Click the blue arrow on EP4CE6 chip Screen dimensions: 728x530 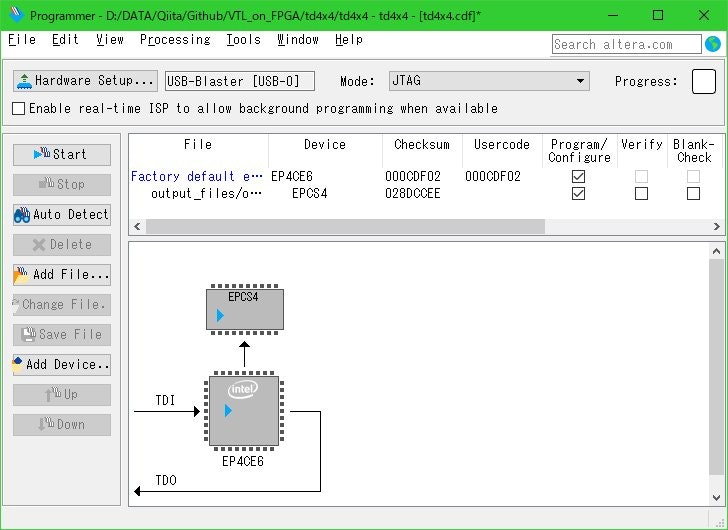tap(228, 411)
